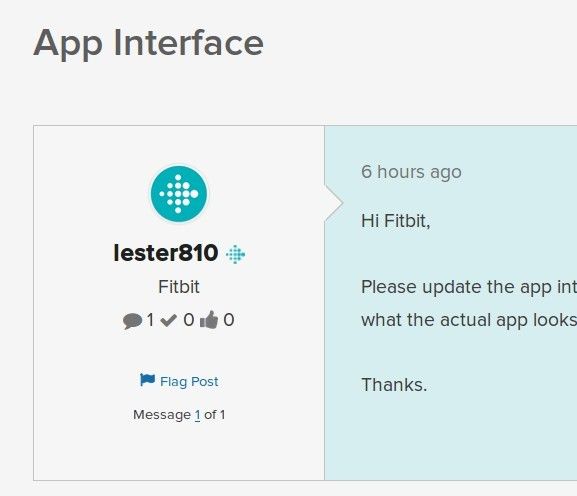Click the Flag Post link text

(x=189, y=382)
